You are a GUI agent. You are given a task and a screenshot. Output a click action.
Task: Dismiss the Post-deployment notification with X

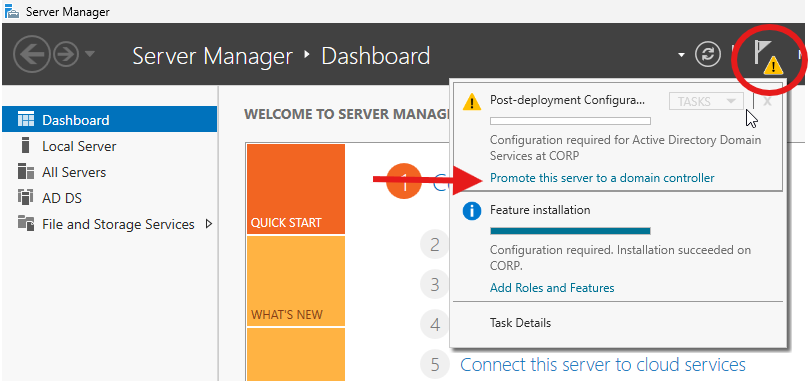pos(767,101)
